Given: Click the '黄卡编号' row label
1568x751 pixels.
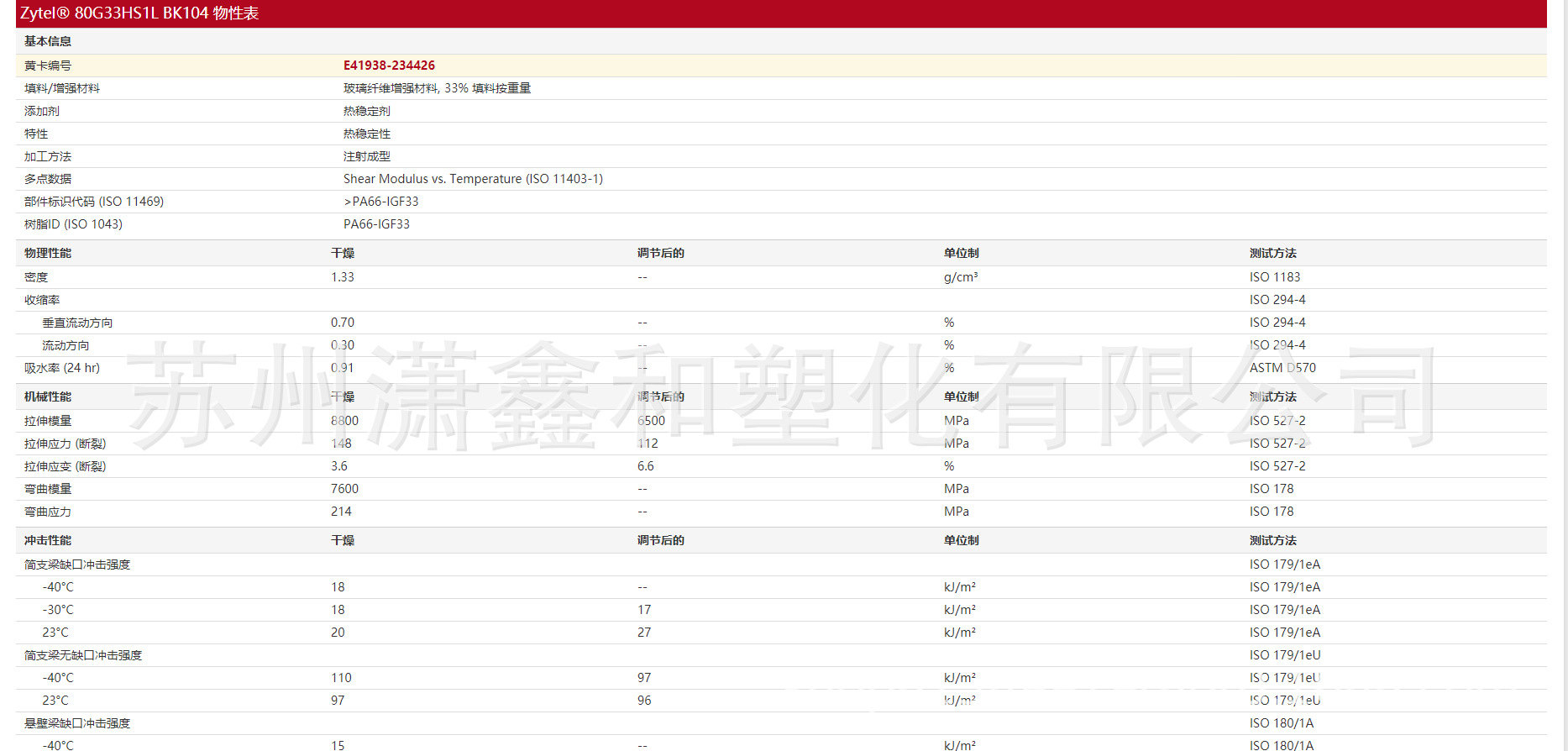Looking at the screenshot, I should pyautogui.click(x=48, y=66).
